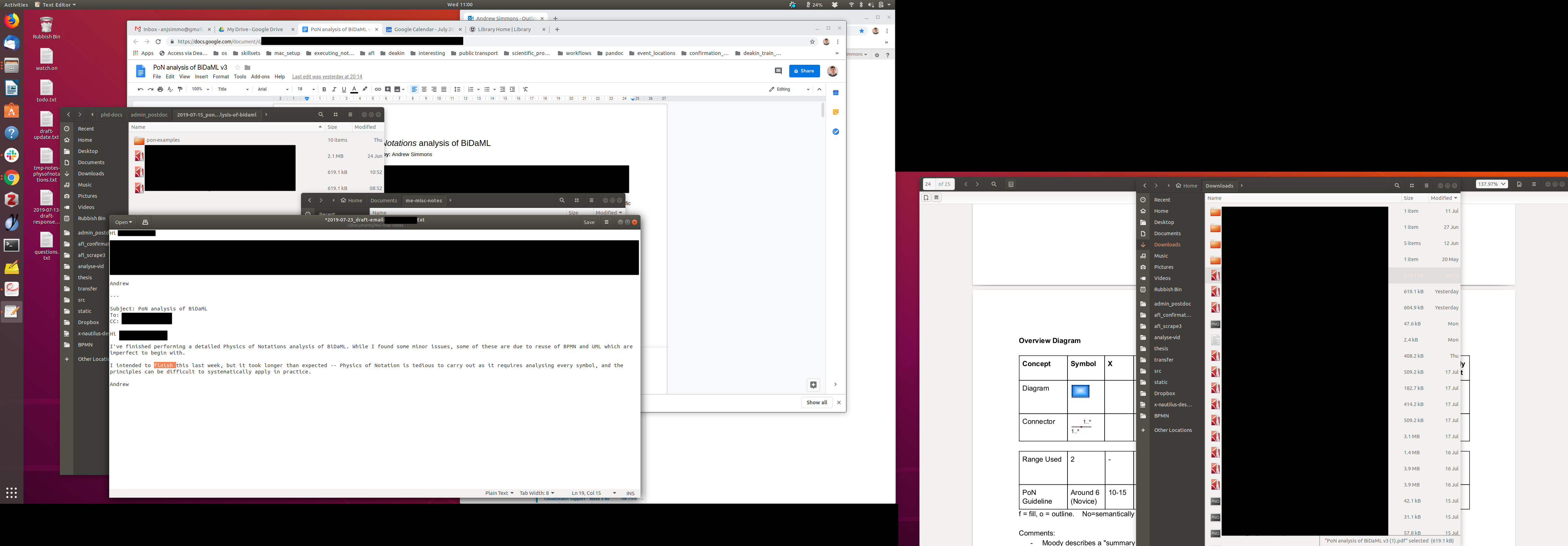Click the paint format icon
Viewport: 1568px width, 546px height.
pos(180,90)
